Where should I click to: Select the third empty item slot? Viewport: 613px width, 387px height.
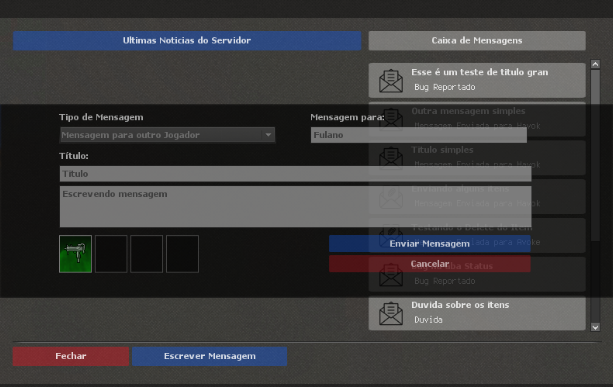[x=147, y=254]
